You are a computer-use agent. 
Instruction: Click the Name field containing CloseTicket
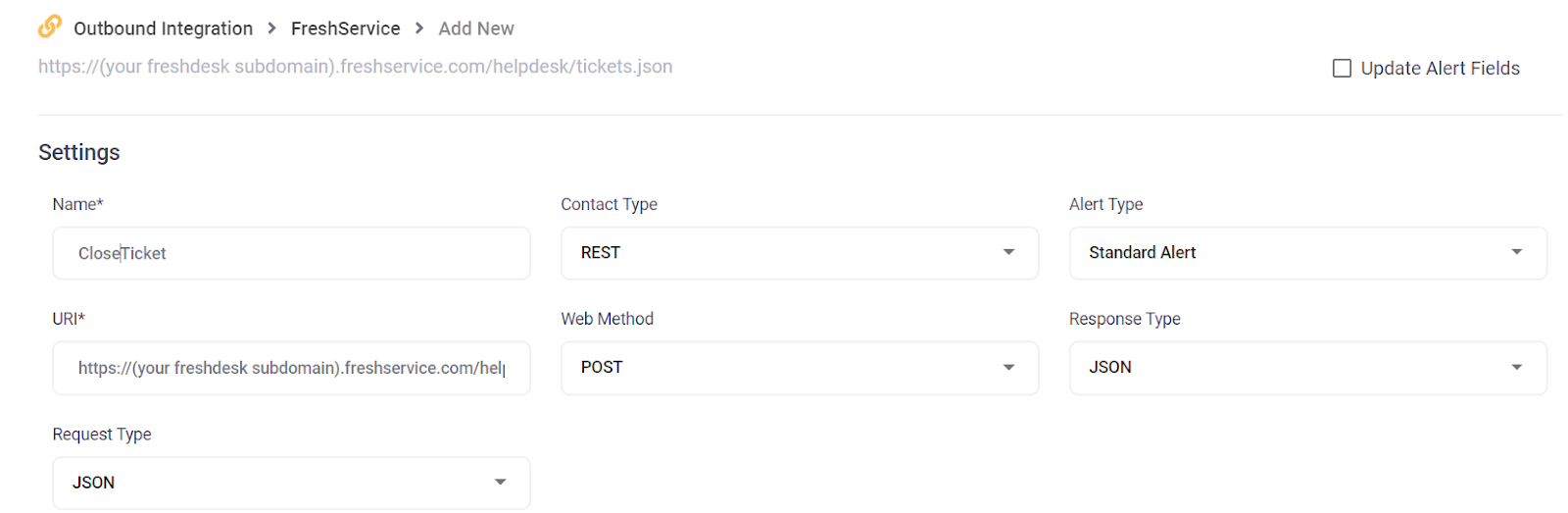pyautogui.click(x=291, y=253)
